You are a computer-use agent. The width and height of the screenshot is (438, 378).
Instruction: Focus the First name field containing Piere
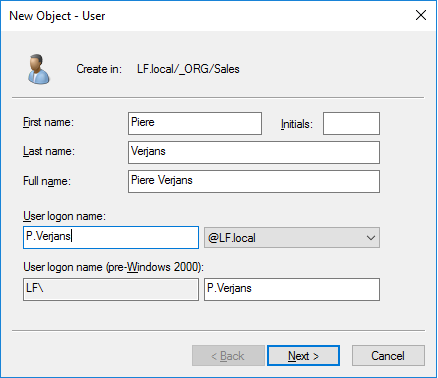tap(195, 123)
